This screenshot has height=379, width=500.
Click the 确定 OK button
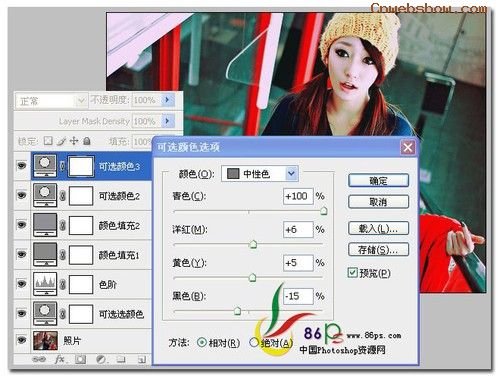click(x=378, y=181)
